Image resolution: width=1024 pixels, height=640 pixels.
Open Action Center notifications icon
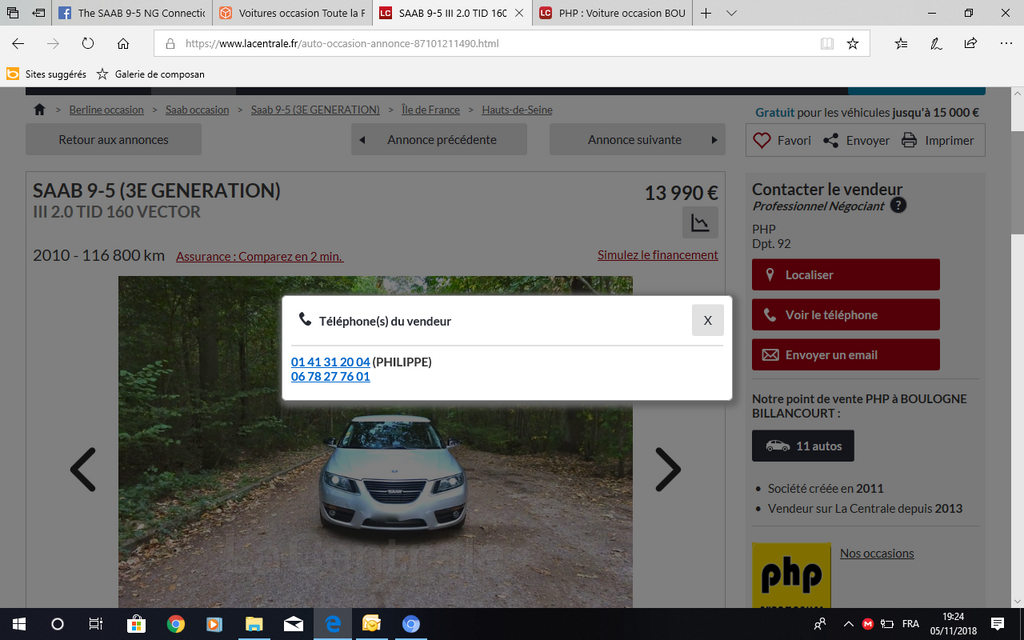[x=997, y=624]
